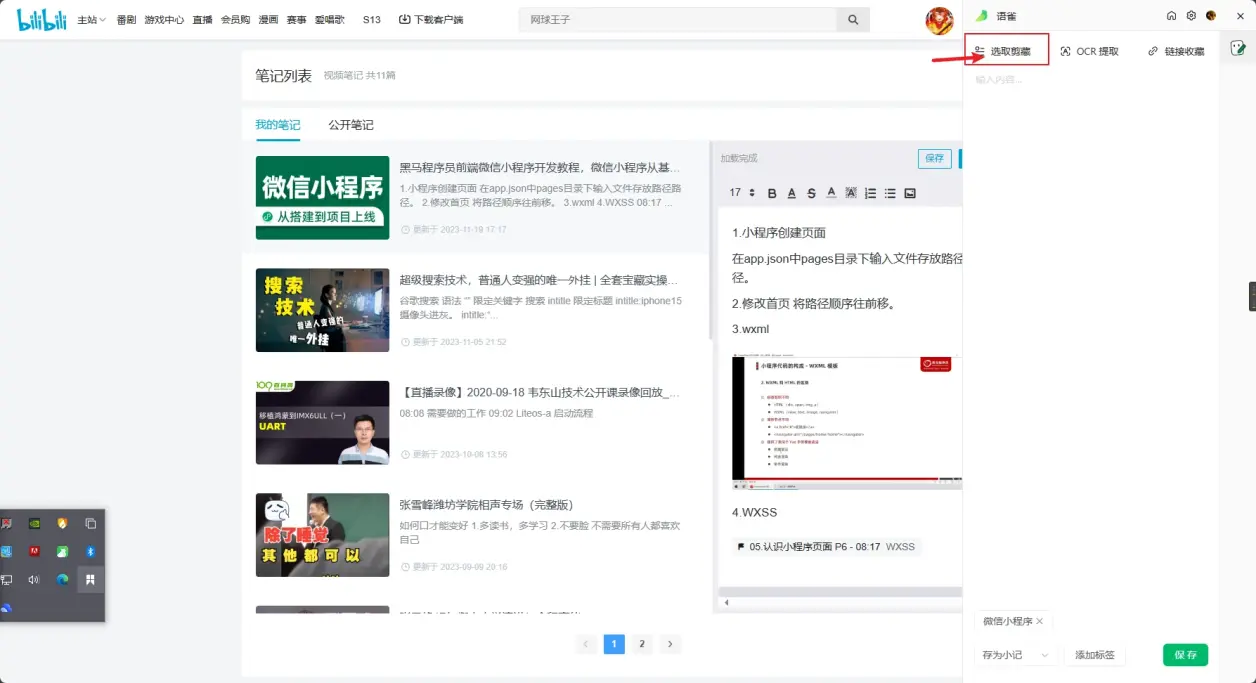Go to page 2 of notes
The height and width of the screenshot is (683, 1256).
coord(642,644)
